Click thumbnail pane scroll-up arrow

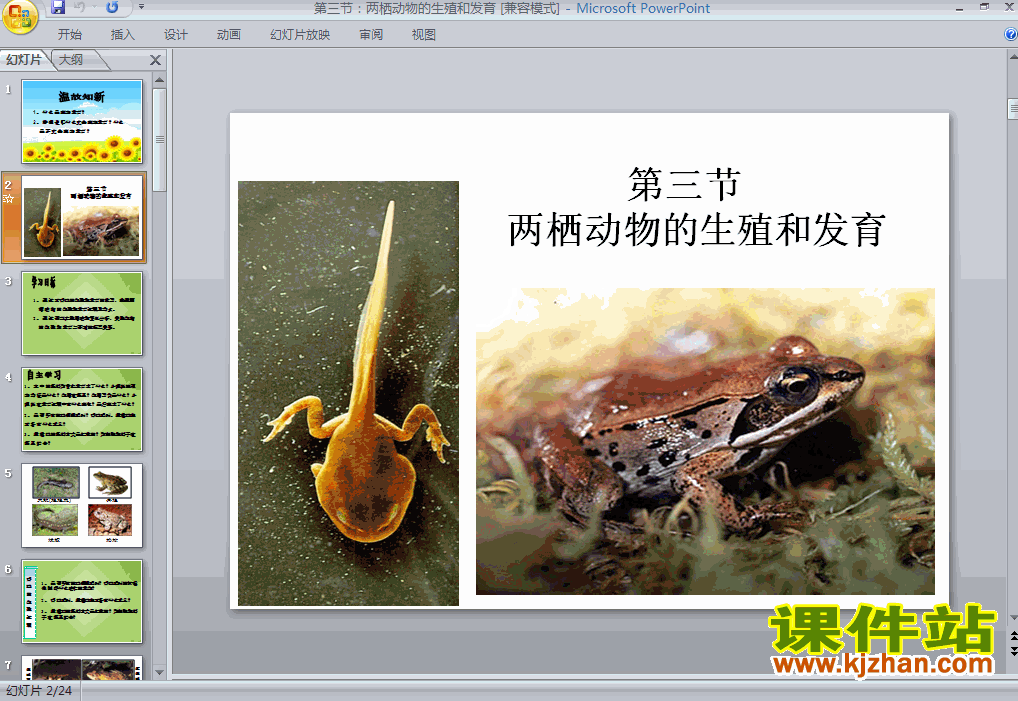159,80
